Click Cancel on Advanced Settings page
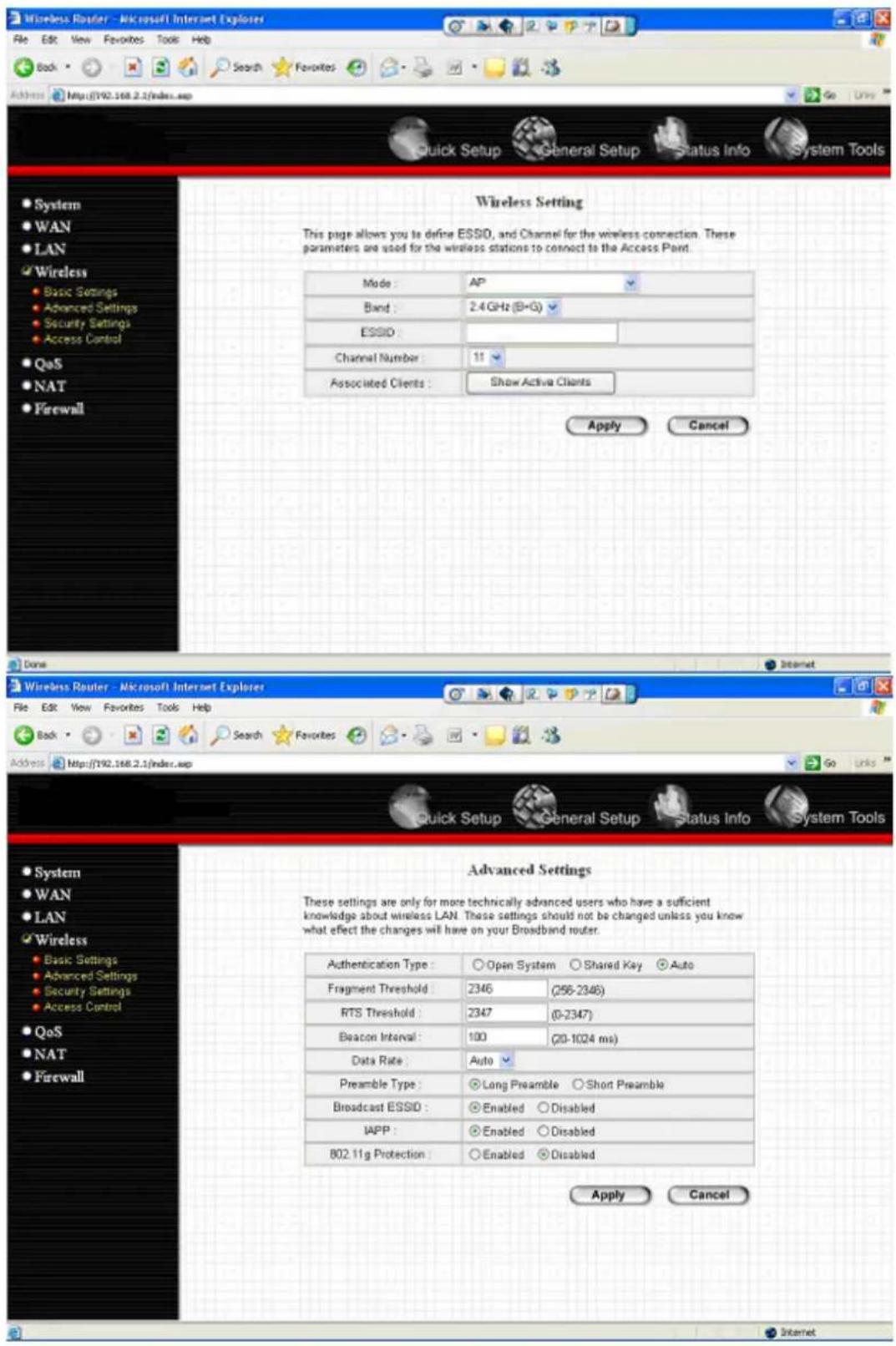 tap(708, 1195)
